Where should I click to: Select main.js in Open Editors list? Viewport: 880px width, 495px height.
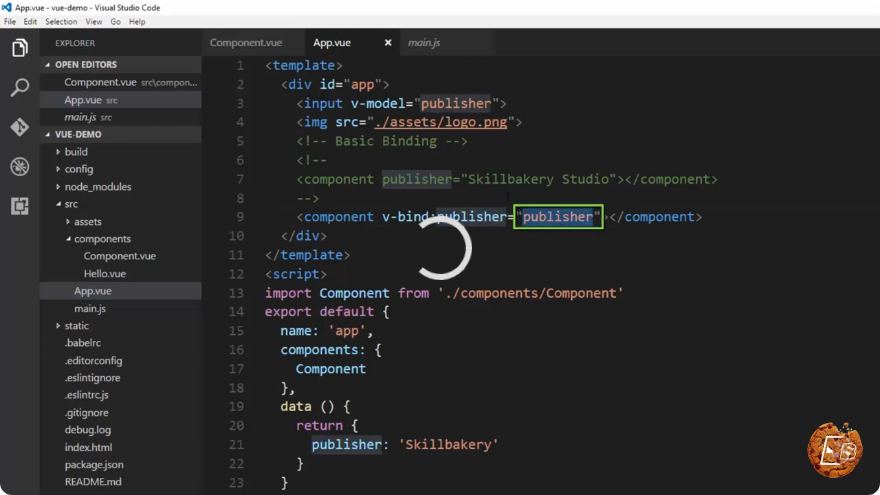click(121, 117)
